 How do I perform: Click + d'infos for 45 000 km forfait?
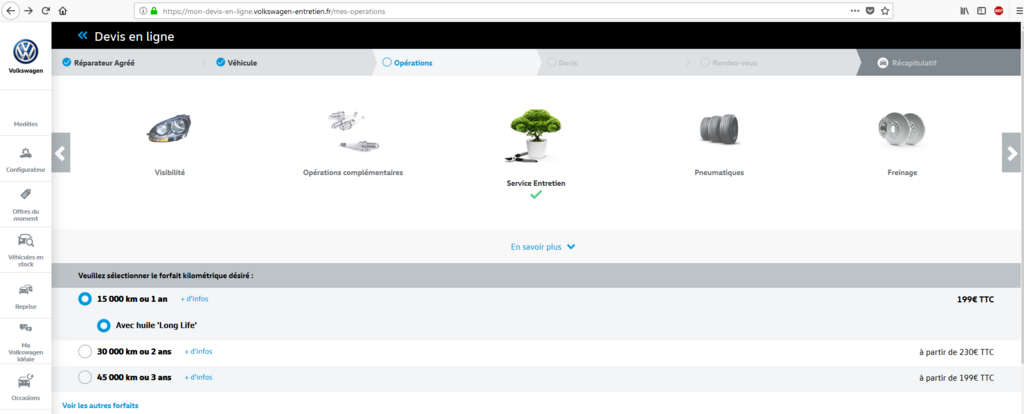pyautogui.click(x=199, y=377)
